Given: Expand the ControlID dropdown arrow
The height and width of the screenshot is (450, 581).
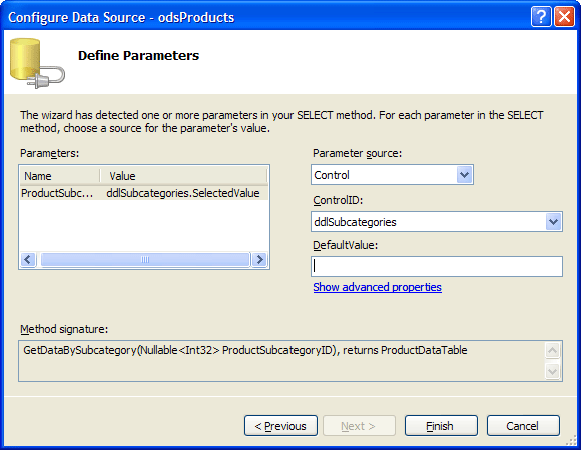Looking at the screenshot, I should (x=553, y=222).
